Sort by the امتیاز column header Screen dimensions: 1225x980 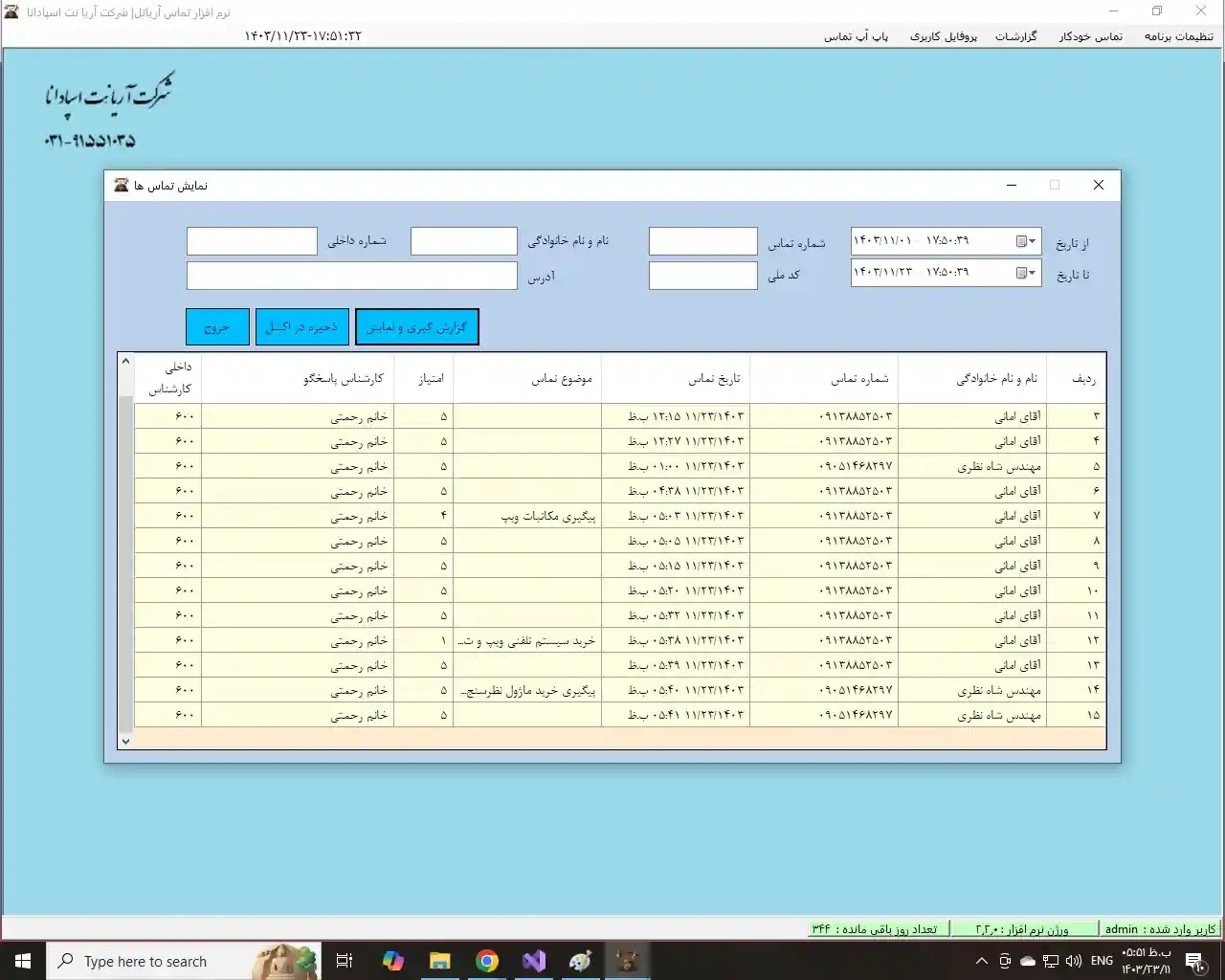[424, 379]
